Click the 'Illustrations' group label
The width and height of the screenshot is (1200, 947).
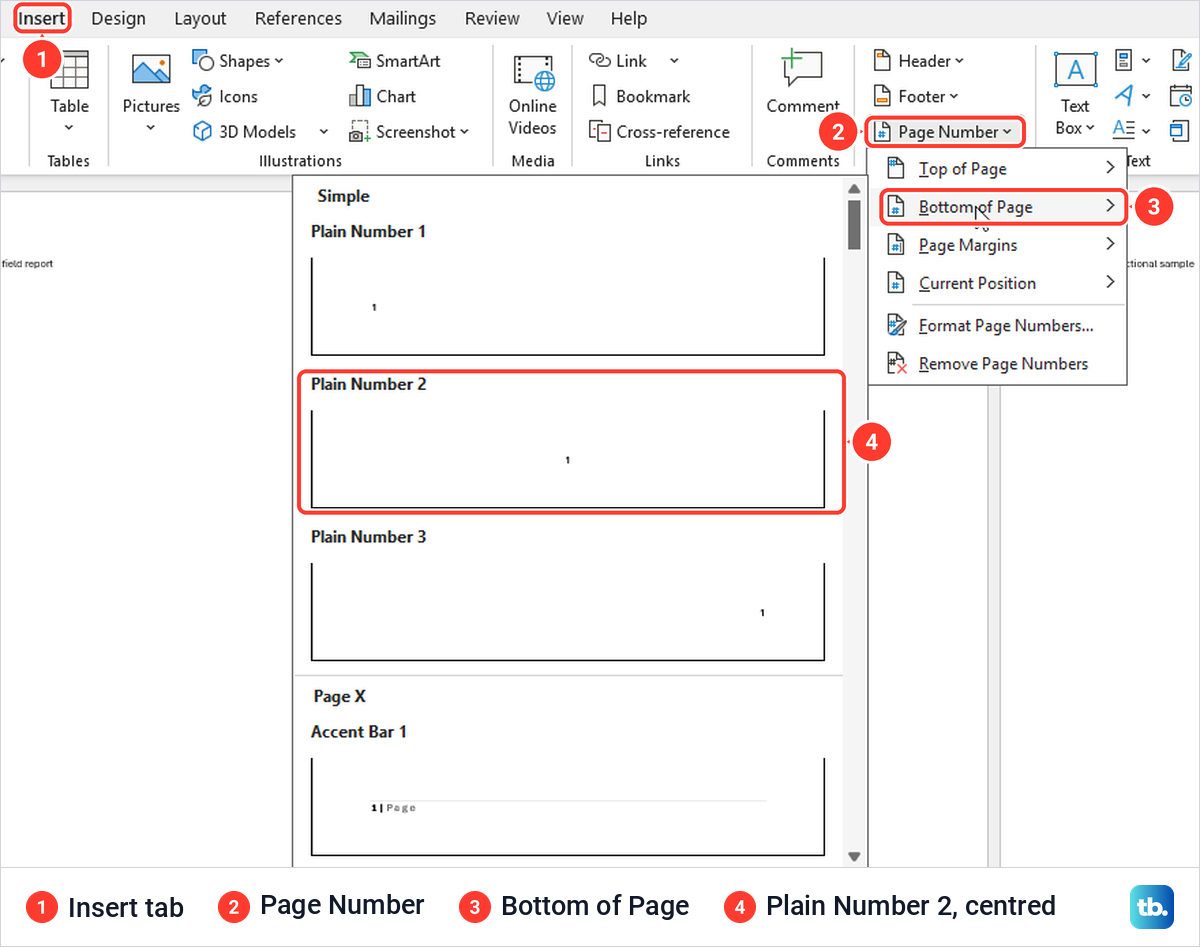pyautogui.click(x=300, y=160)
